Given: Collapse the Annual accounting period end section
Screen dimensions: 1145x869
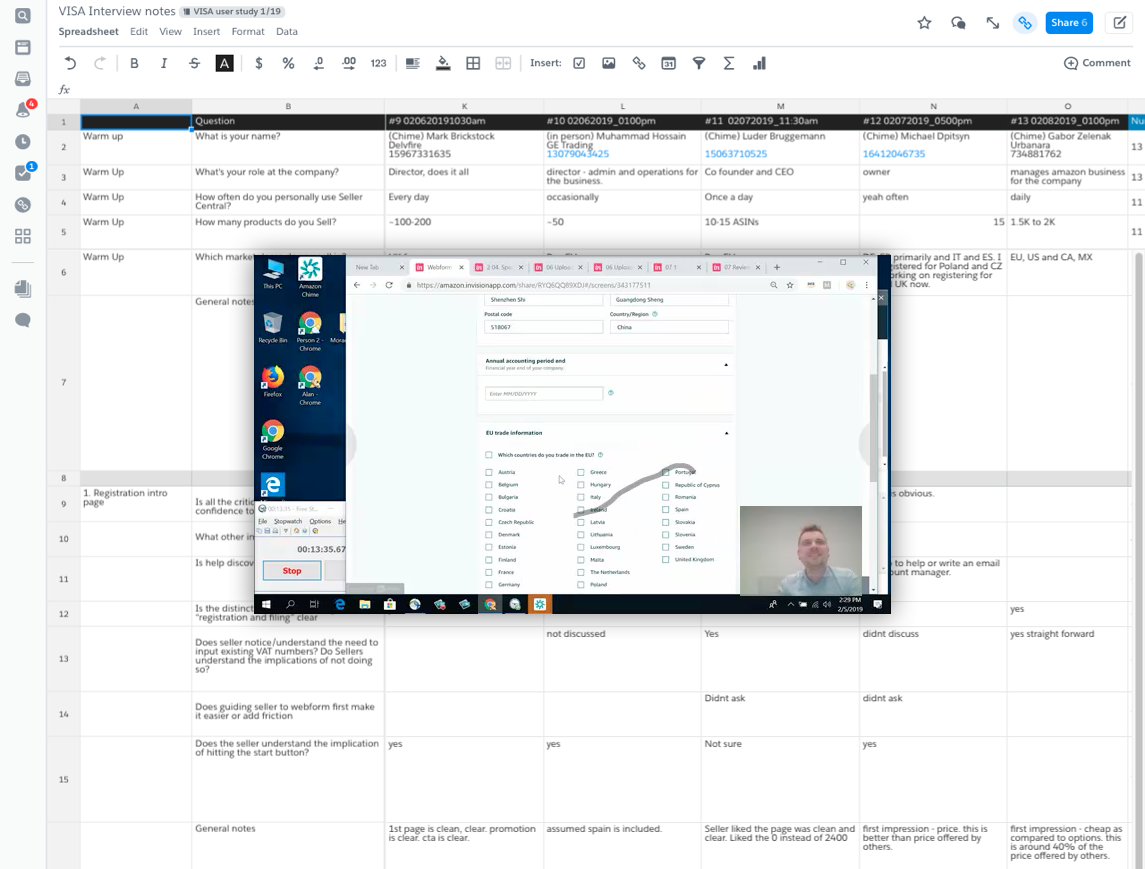Looking at the screenshot, I should 726,364.
